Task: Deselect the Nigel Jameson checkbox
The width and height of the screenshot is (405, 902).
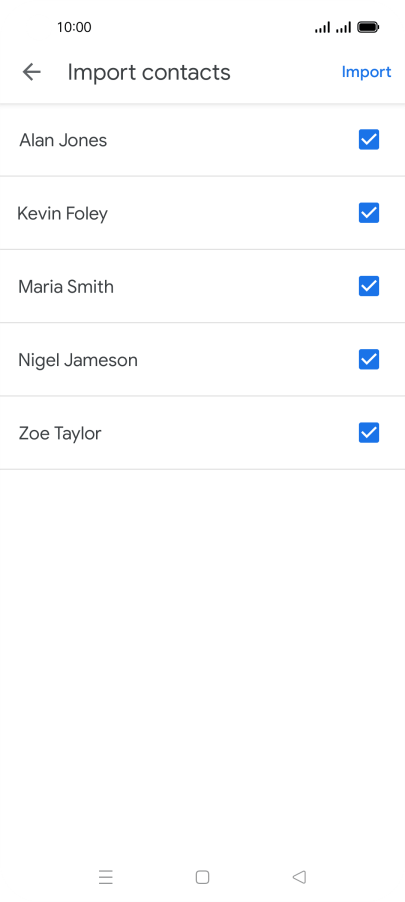Action: click(x=369, y=360)
